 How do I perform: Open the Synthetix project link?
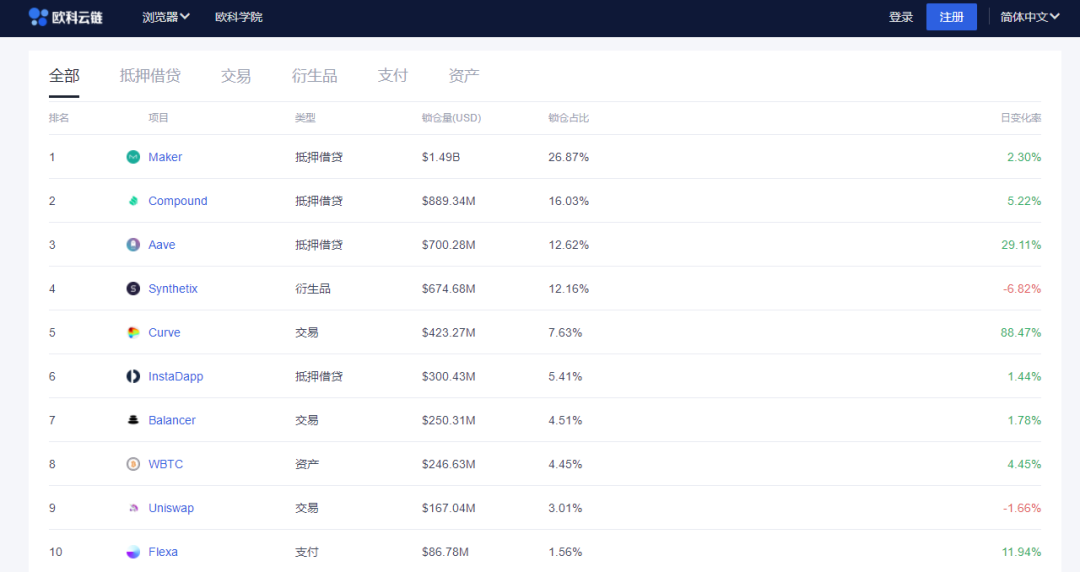(173, 289)
